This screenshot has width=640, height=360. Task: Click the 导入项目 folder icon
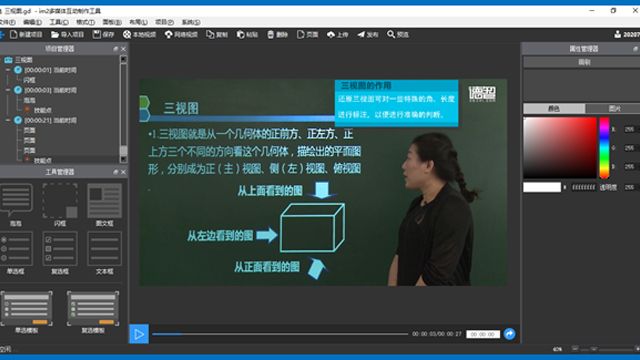pos(55,35)
